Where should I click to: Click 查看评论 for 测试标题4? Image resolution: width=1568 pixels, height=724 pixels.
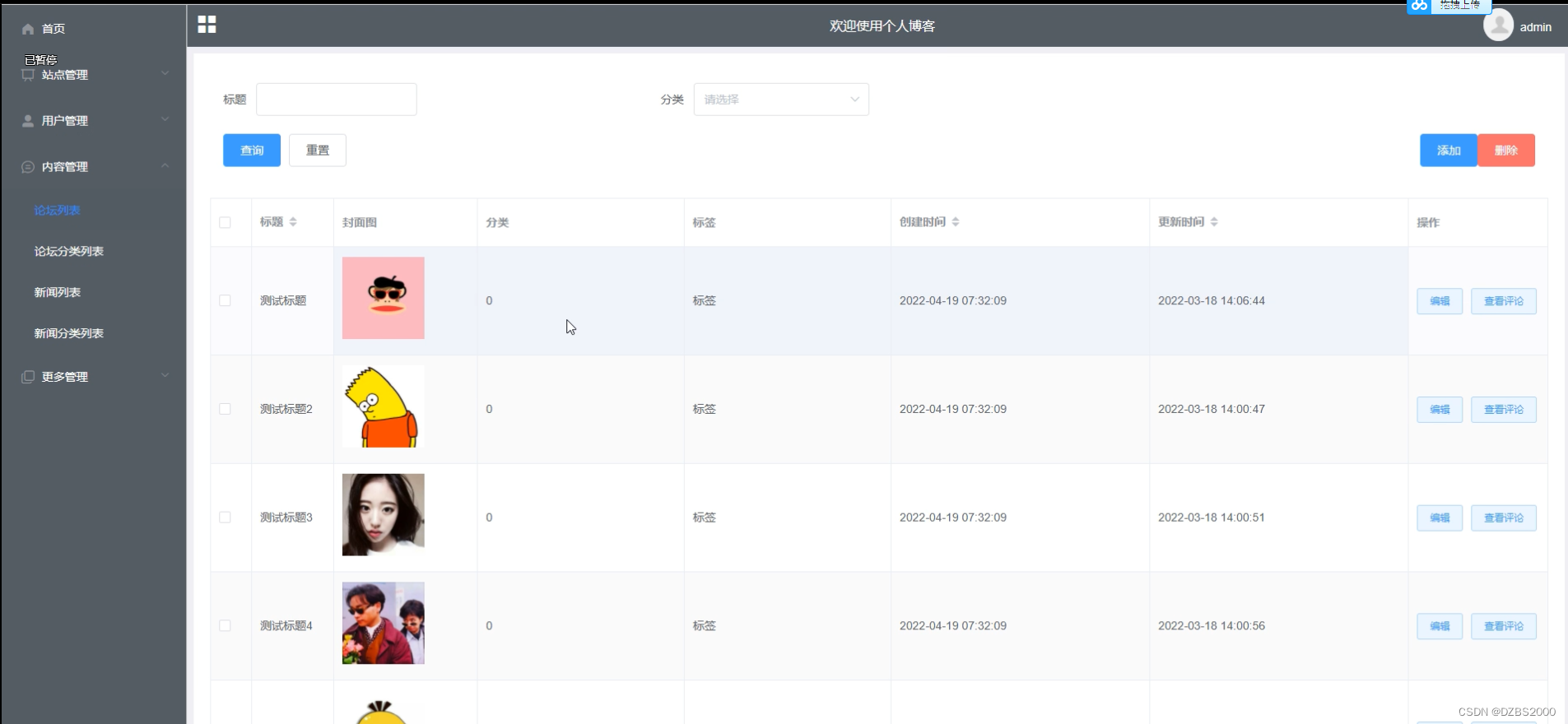[1504, 627]
